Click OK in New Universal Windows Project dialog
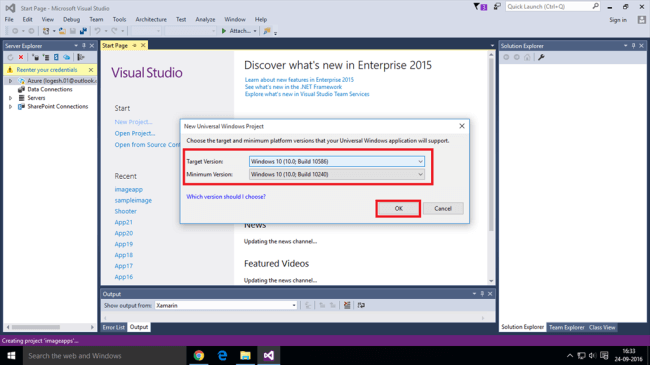This screenshot has width=650, height=365. pyautogui.click(x=398, y=209)
